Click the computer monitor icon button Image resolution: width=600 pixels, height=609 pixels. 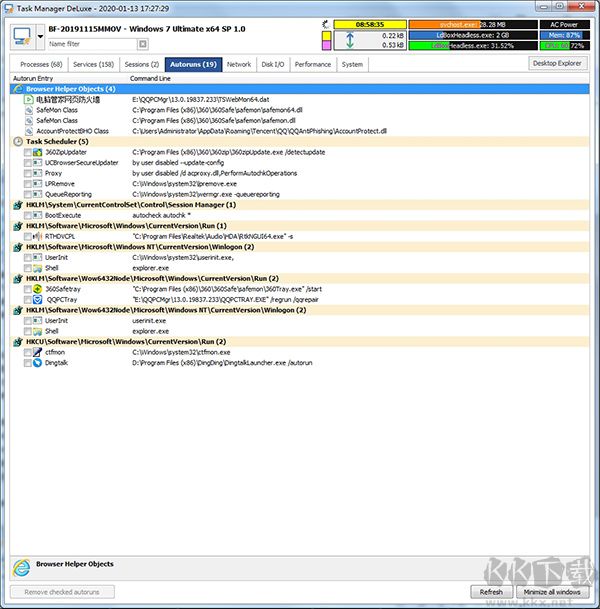tap(23, 37)
